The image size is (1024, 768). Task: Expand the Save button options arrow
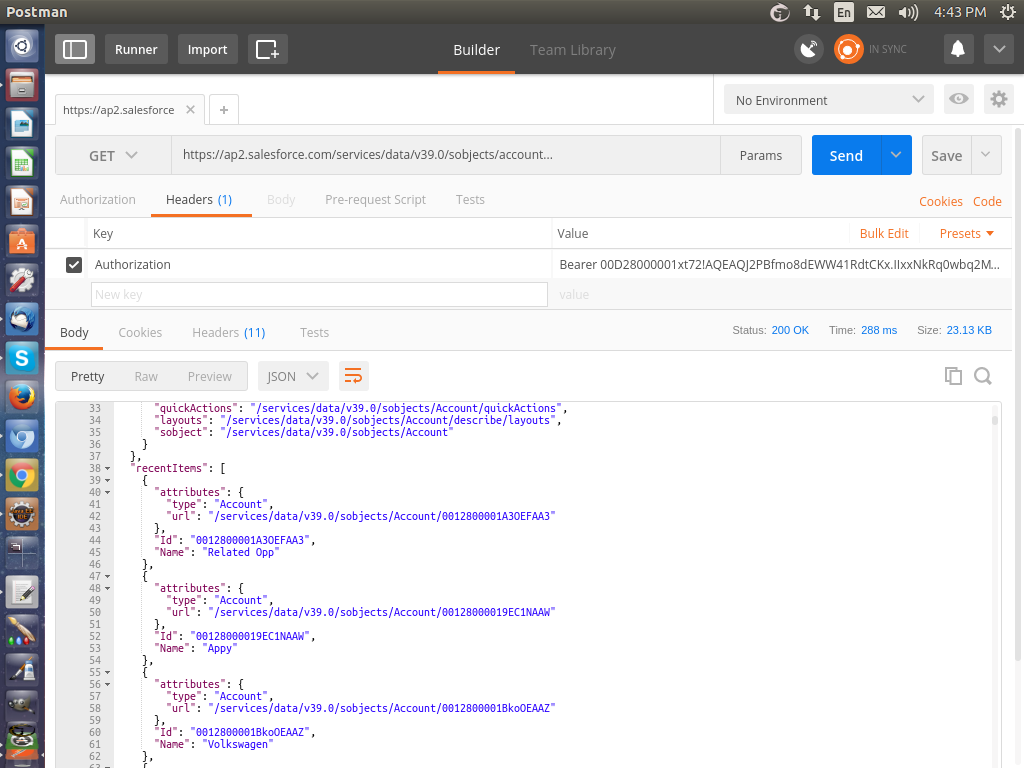[x=986, y=155]
